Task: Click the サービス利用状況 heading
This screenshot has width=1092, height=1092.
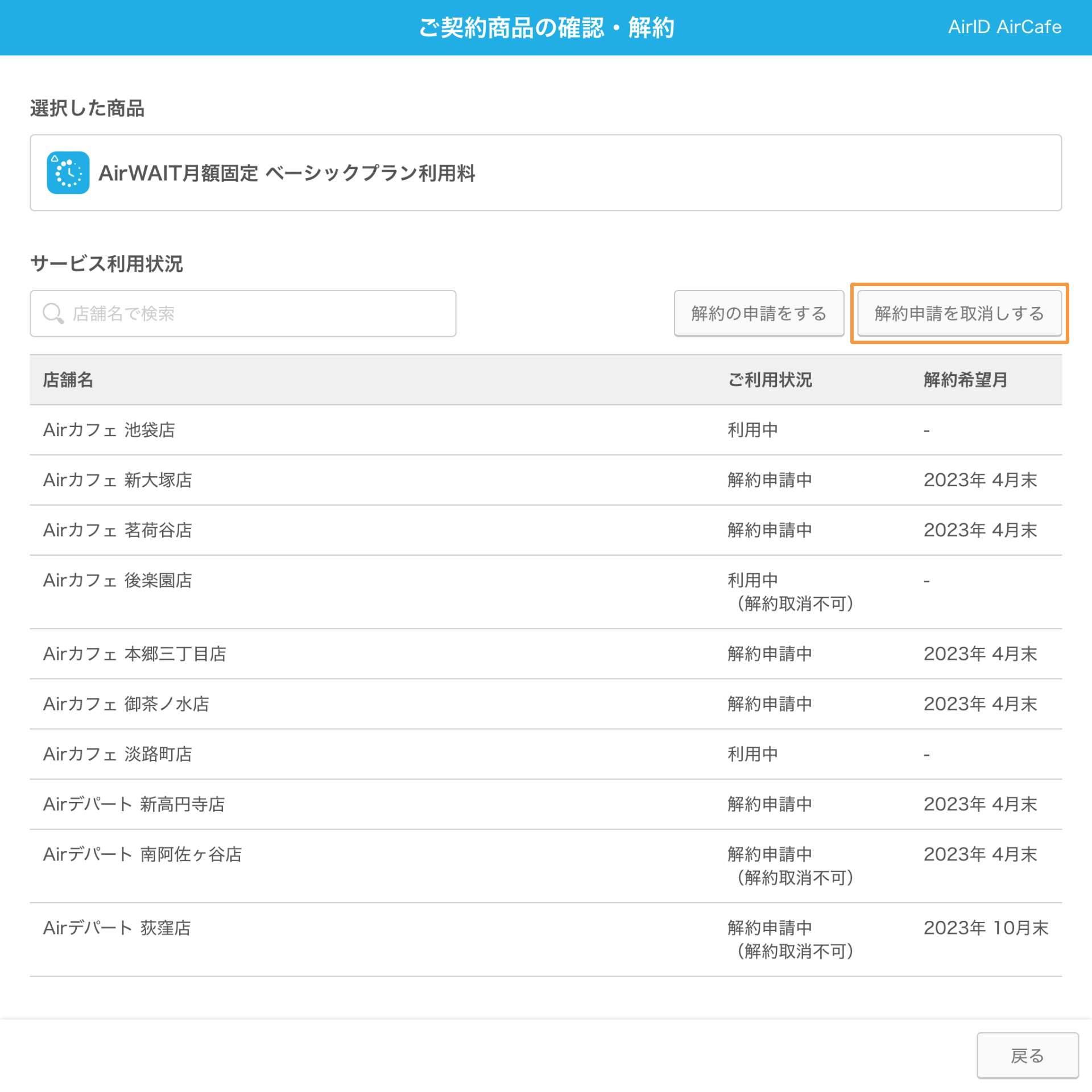Action: [107, 264]
